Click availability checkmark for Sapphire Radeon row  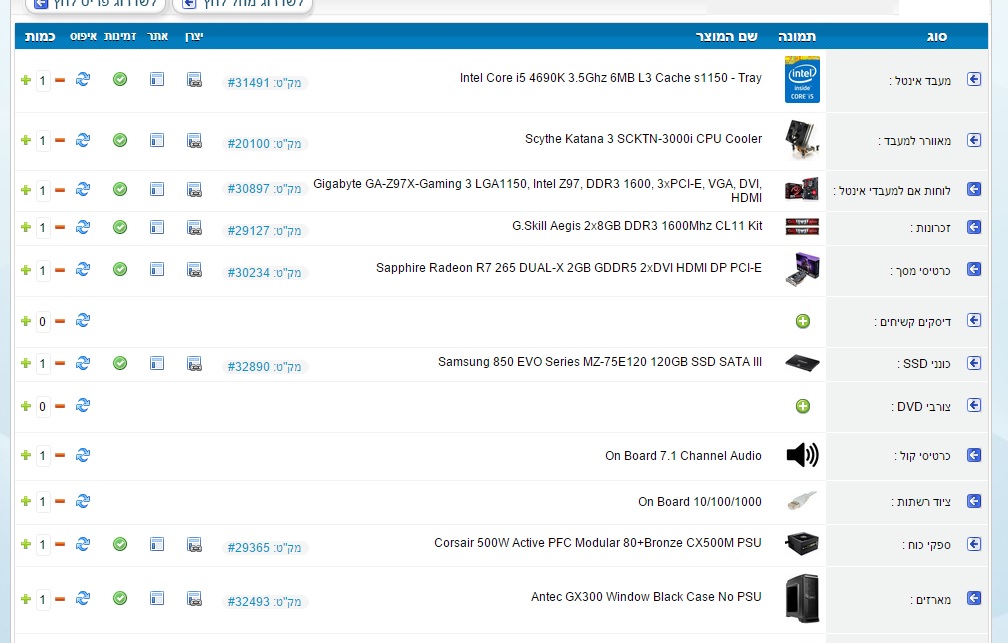click(x=120, y=269)
